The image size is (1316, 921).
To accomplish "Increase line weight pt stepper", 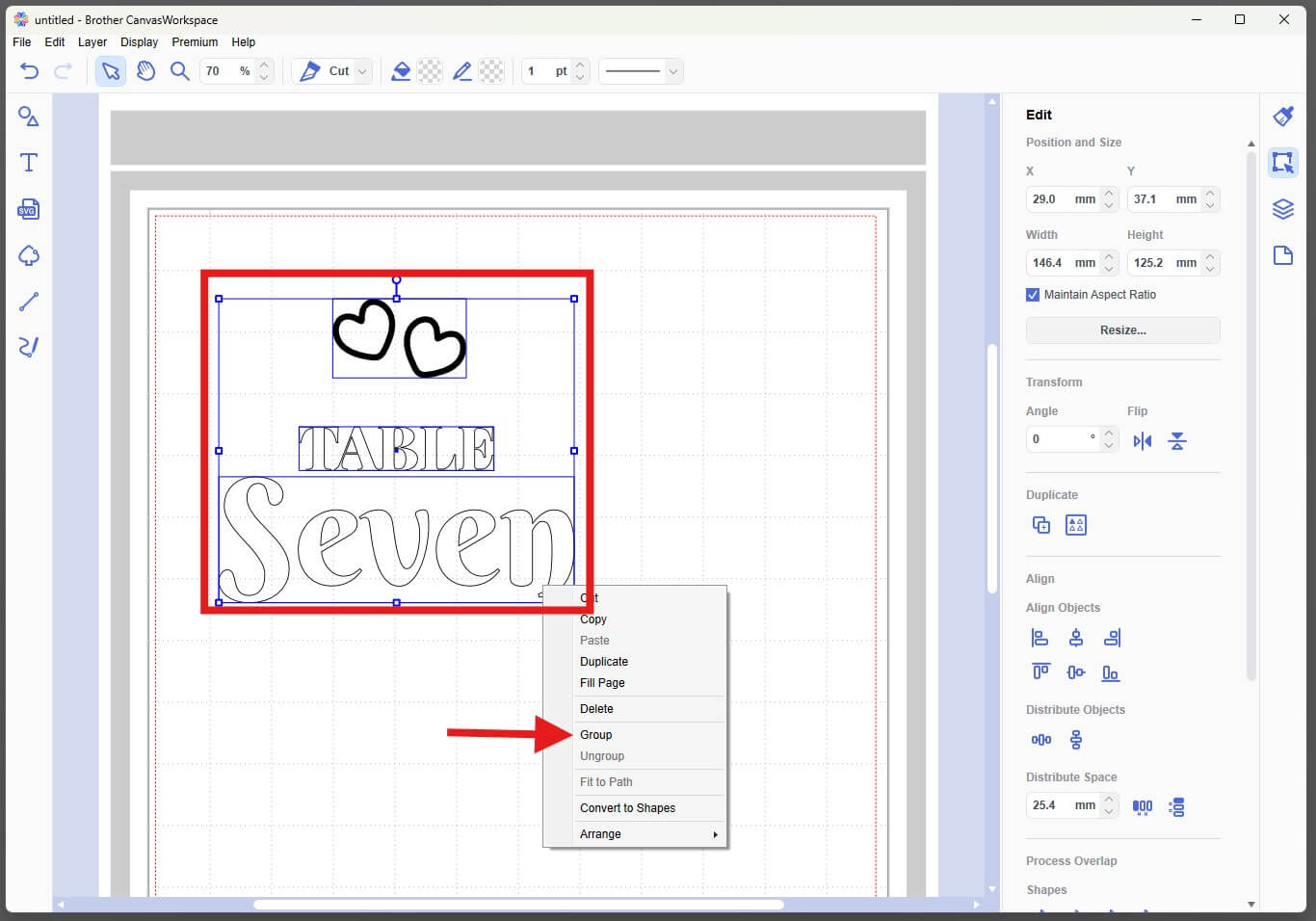I will tap(580, 66).
